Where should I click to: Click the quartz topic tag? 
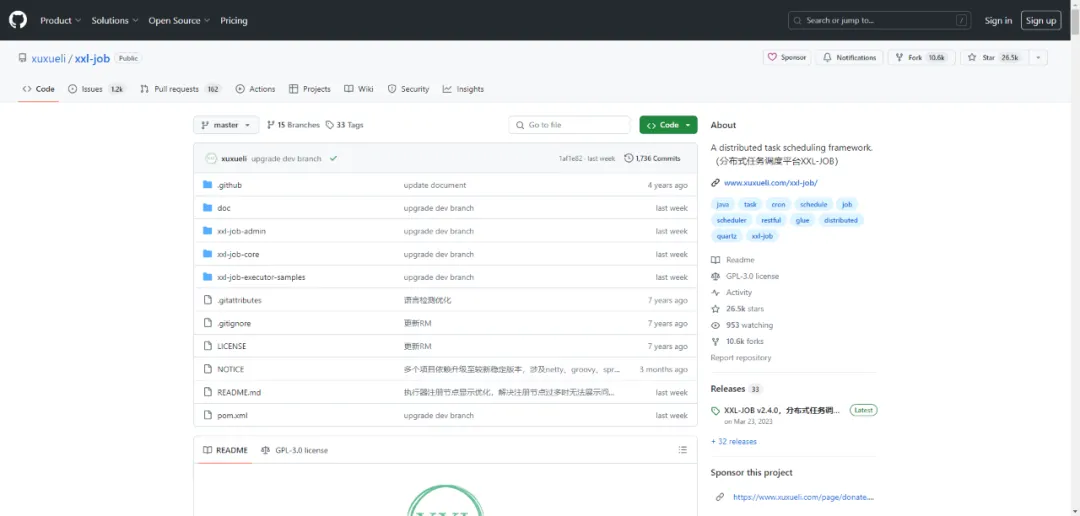(726, 236)
